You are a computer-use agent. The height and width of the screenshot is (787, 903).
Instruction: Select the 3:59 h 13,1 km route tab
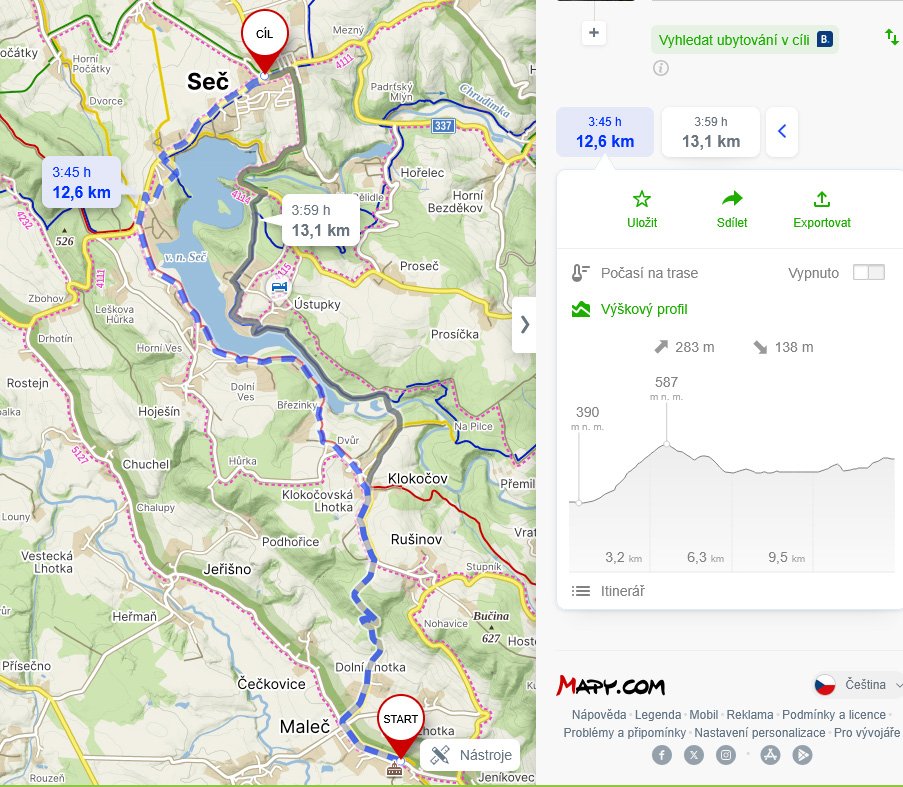pos(711,132)
